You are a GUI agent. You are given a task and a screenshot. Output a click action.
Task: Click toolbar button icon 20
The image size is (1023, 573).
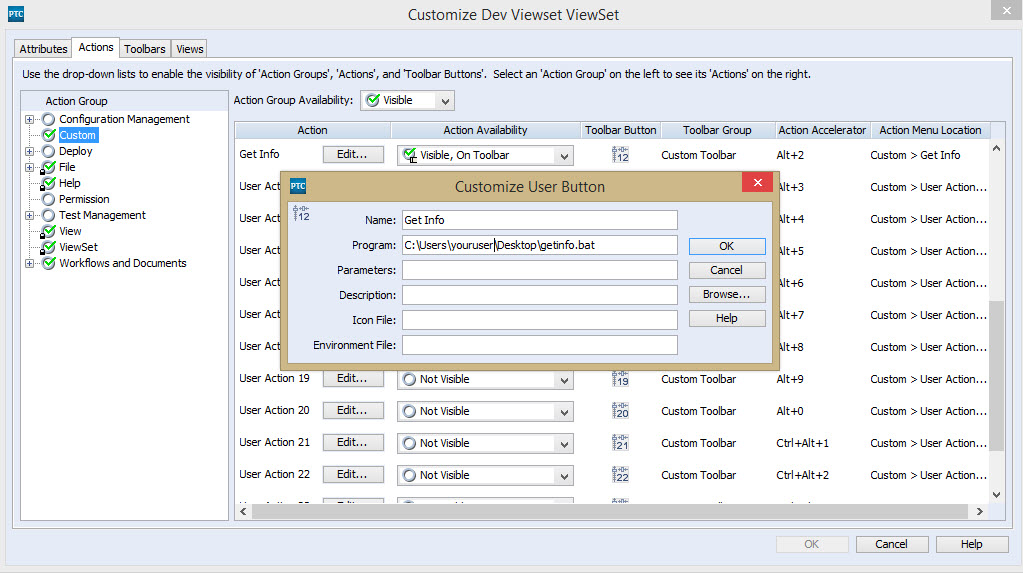[x=620, y=410]
